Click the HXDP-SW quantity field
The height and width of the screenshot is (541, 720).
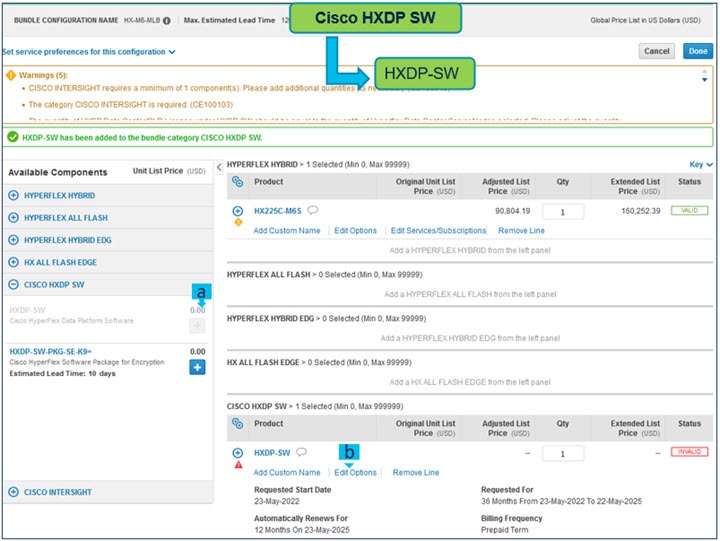563,454
